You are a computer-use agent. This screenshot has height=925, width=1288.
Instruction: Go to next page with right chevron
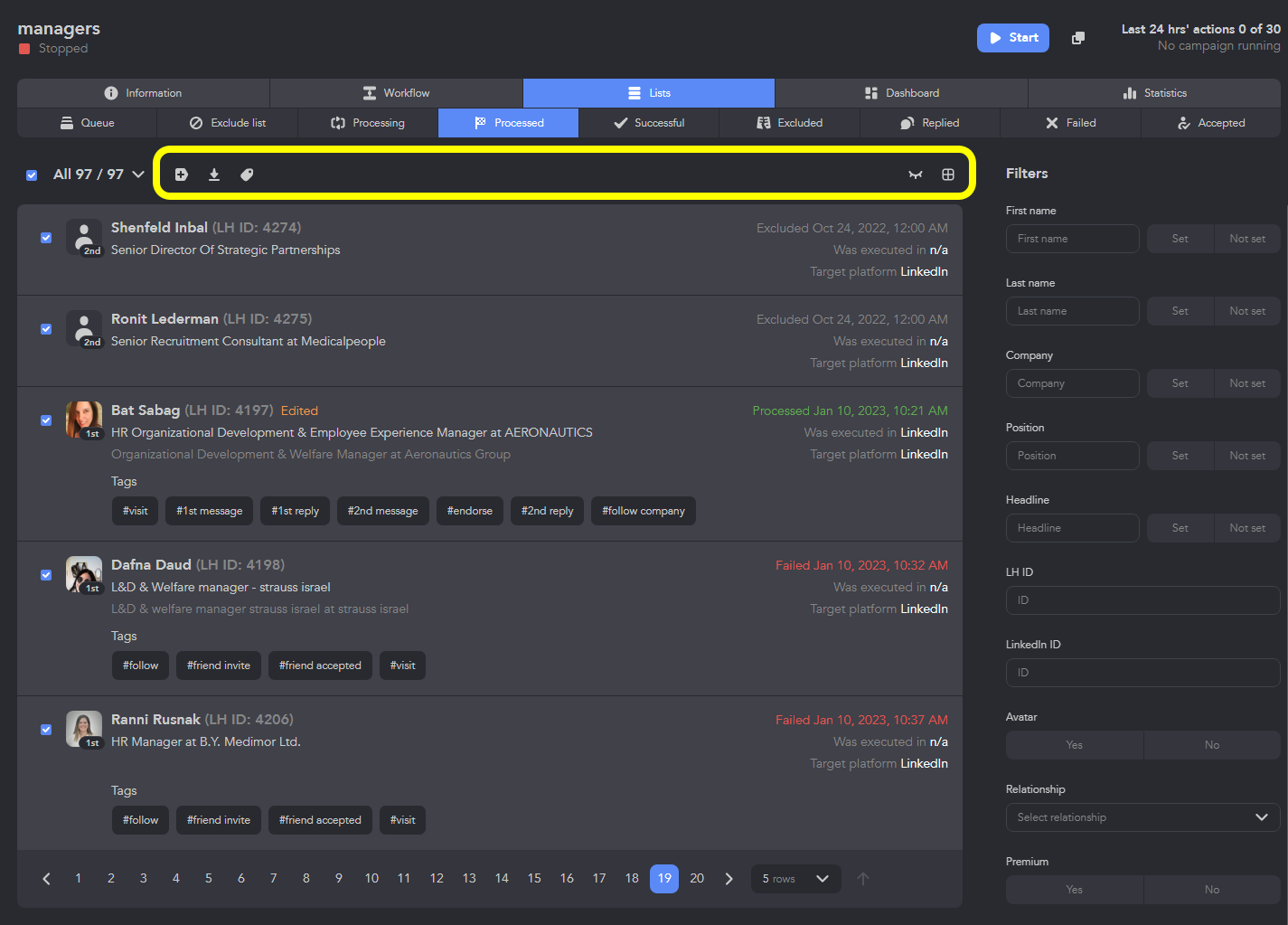pos(729,878)
